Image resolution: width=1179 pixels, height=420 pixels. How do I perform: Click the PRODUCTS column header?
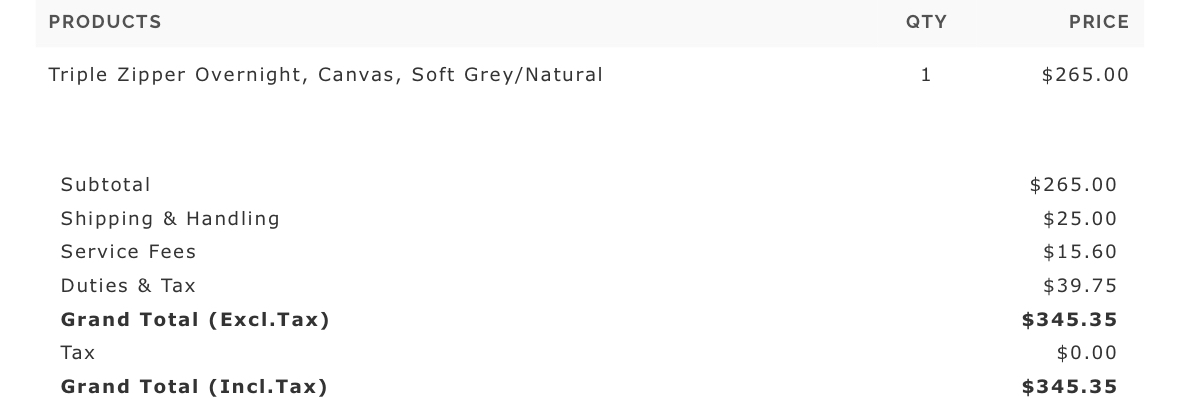point(105,22)
